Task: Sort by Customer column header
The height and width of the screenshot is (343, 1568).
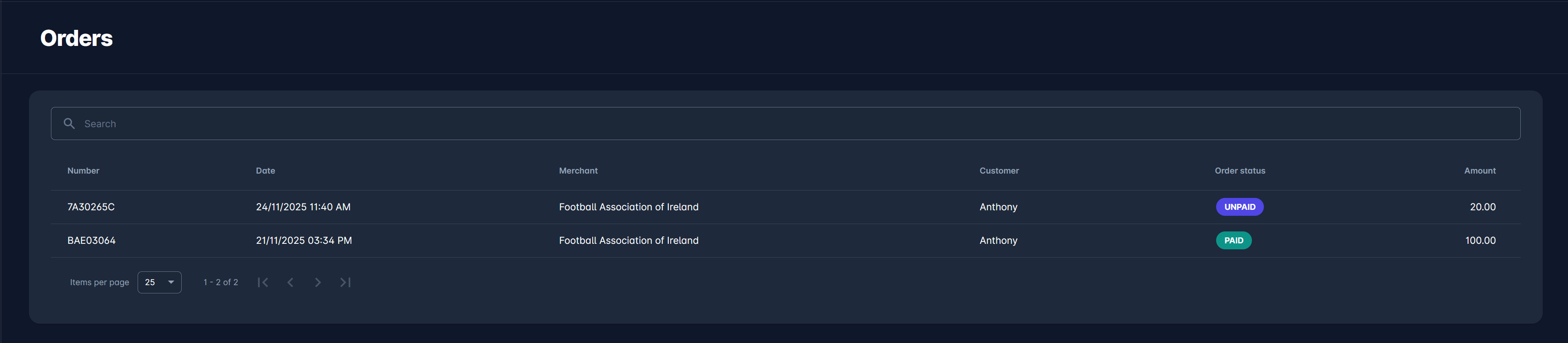Action: pyautogui.click(x=999, y=171)
